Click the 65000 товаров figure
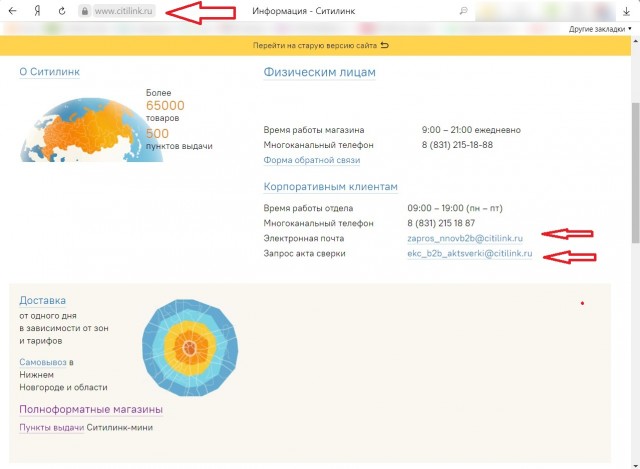 pyautogui.click(x=165, y=111)
